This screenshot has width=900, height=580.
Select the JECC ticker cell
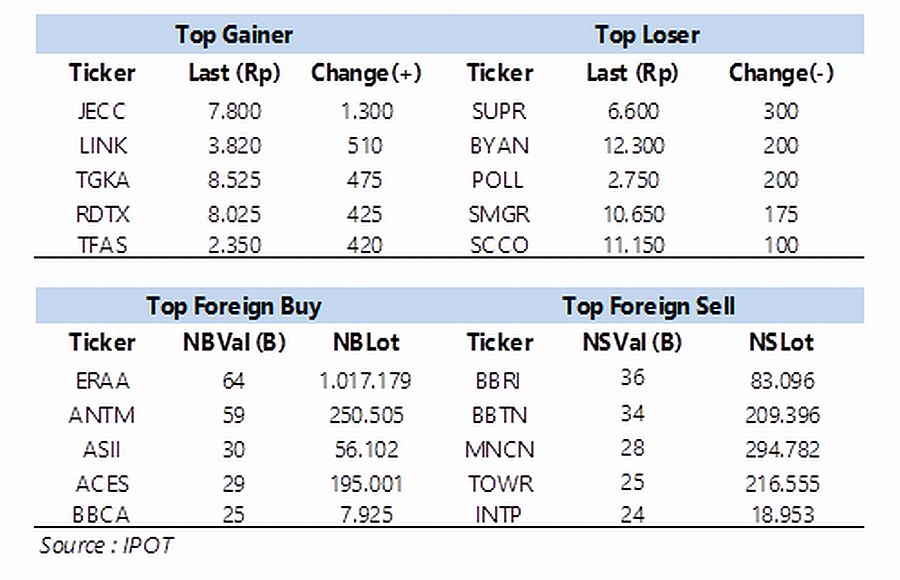point(102,111)
